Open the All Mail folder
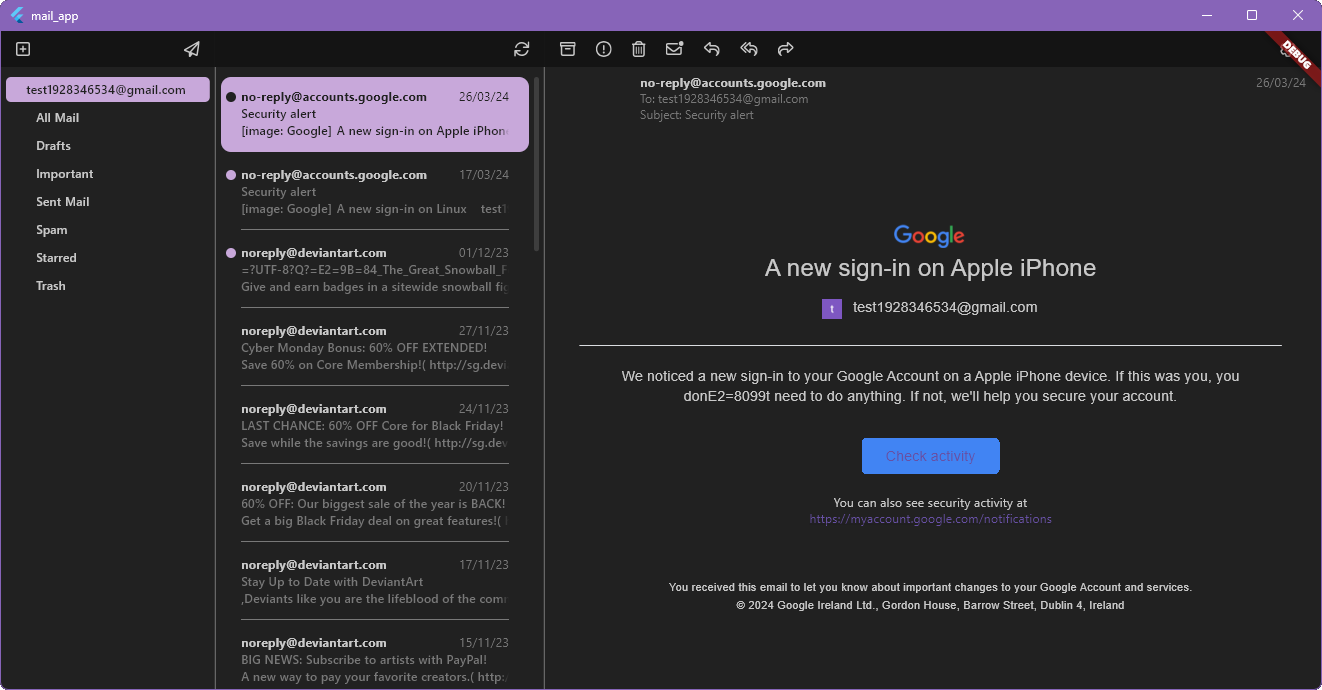1322x690 pixels. [x=58, y=118]
